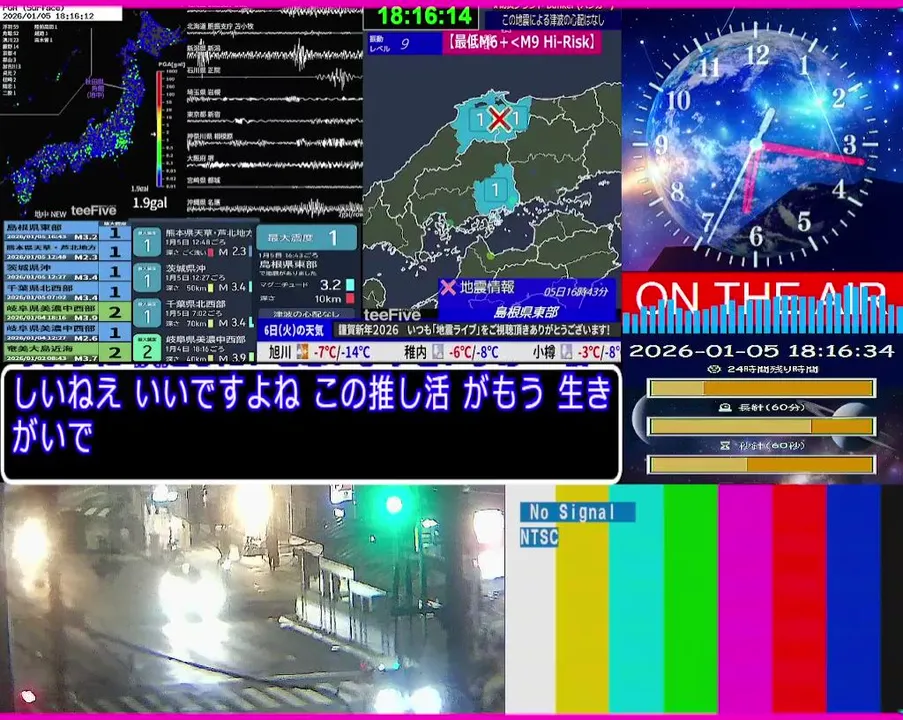Click the lower intensity 1 marker on the map
Screen dimensions: 903x720
coord(495,189)
